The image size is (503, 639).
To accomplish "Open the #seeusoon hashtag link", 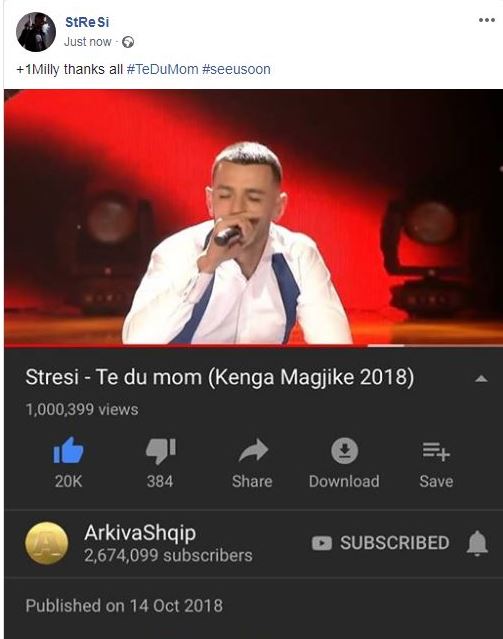I will coord(236,69).
